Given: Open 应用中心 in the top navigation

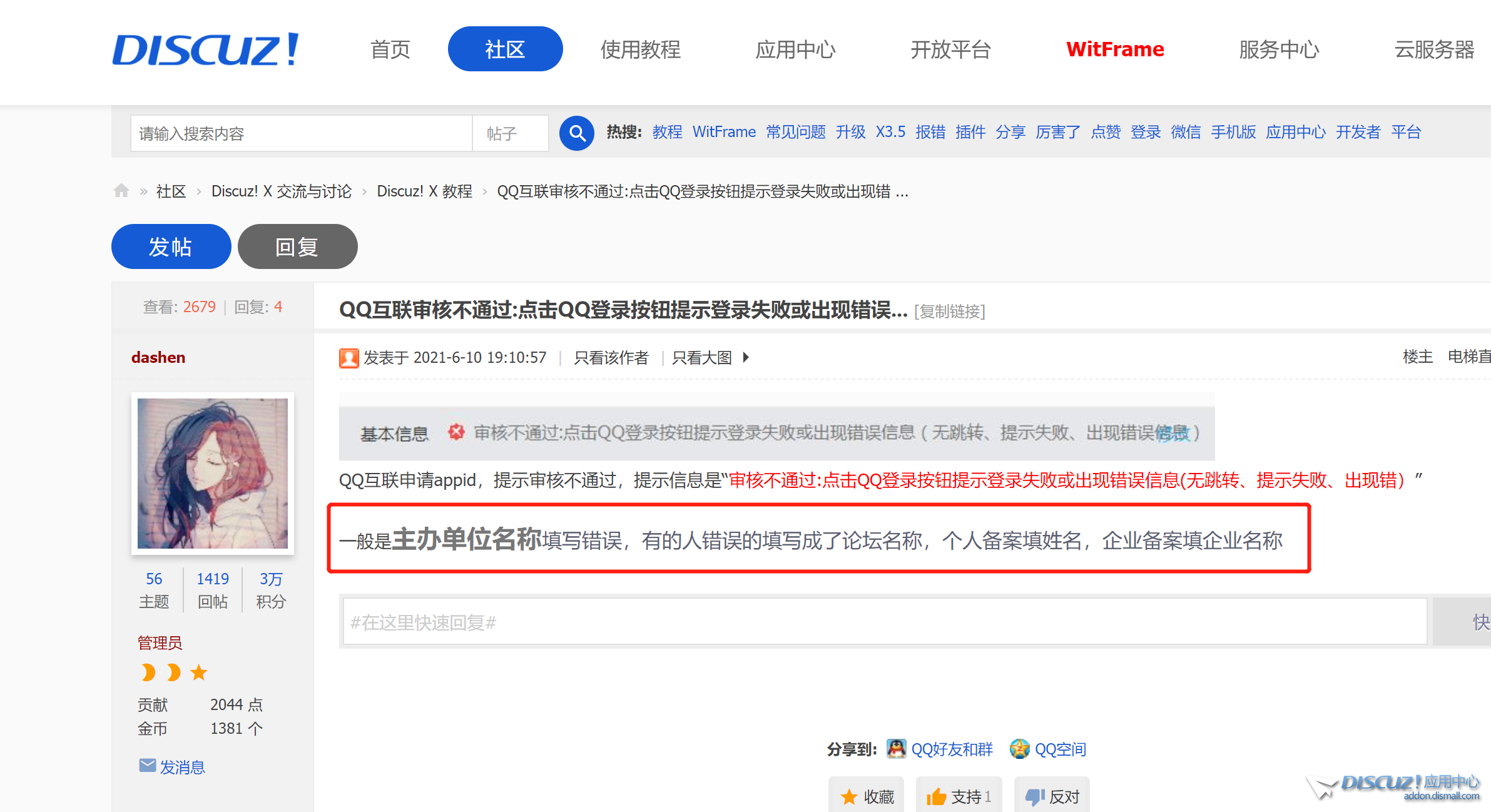Looking at the screenshot, I should click(795, 49).
